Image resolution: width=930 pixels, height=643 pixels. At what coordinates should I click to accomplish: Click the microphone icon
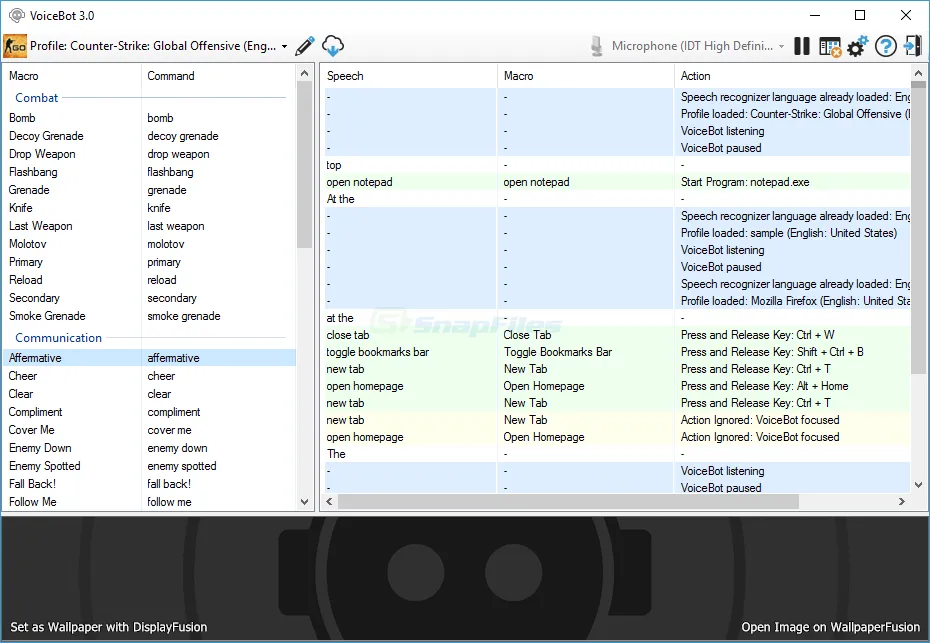tap(597, 46)
